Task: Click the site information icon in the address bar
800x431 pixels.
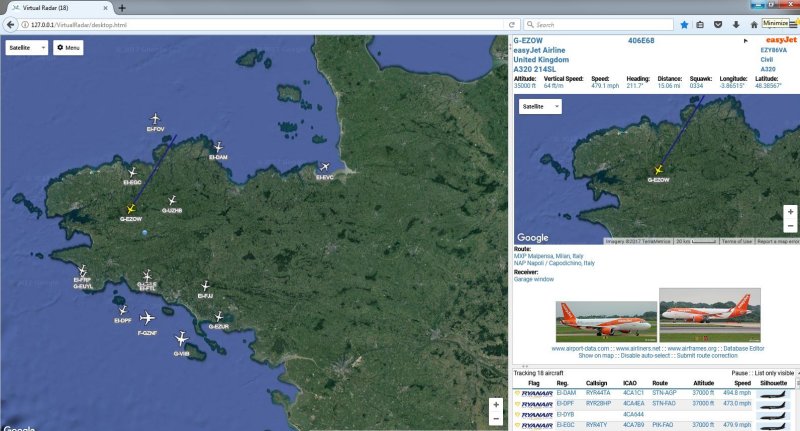Action: tap(24, 24)
